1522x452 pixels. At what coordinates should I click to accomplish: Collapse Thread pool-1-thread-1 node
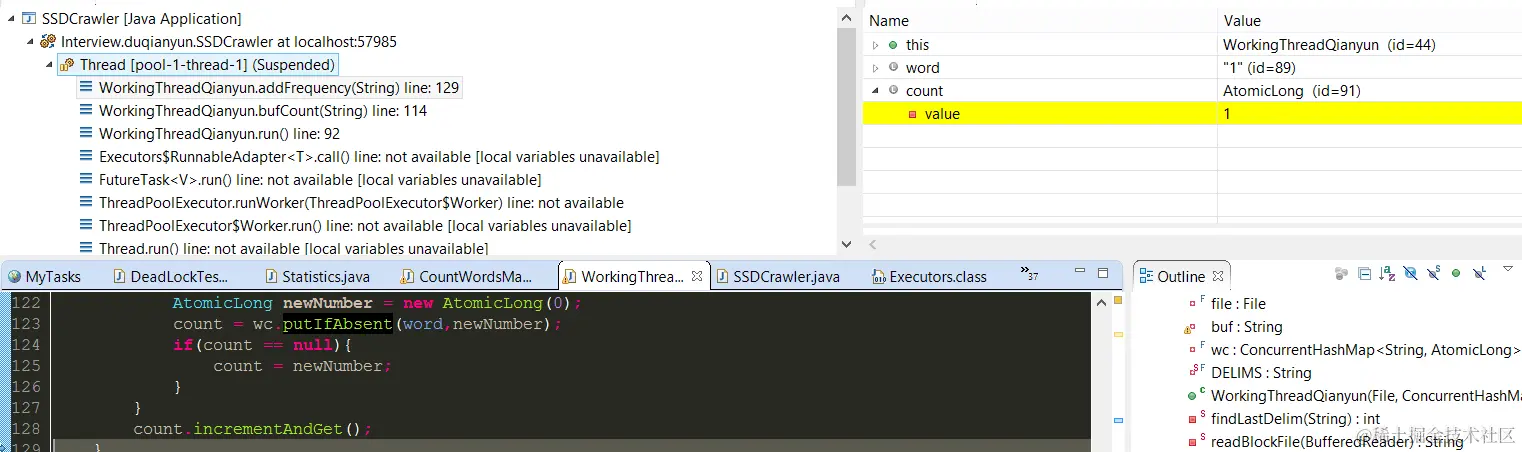(x=48, y=65)
